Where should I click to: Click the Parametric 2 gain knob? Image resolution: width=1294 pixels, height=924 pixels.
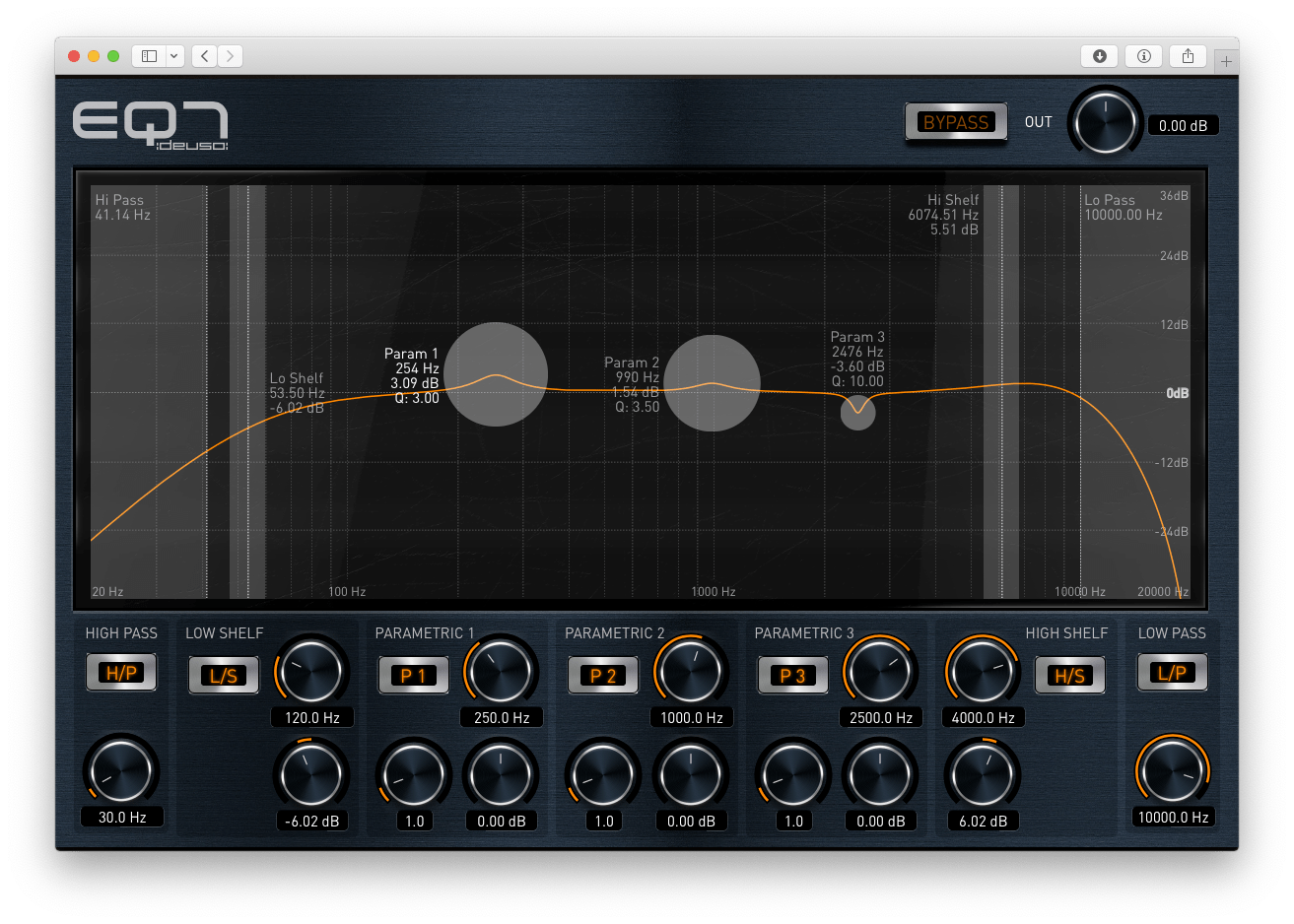[x=691, y=773]
